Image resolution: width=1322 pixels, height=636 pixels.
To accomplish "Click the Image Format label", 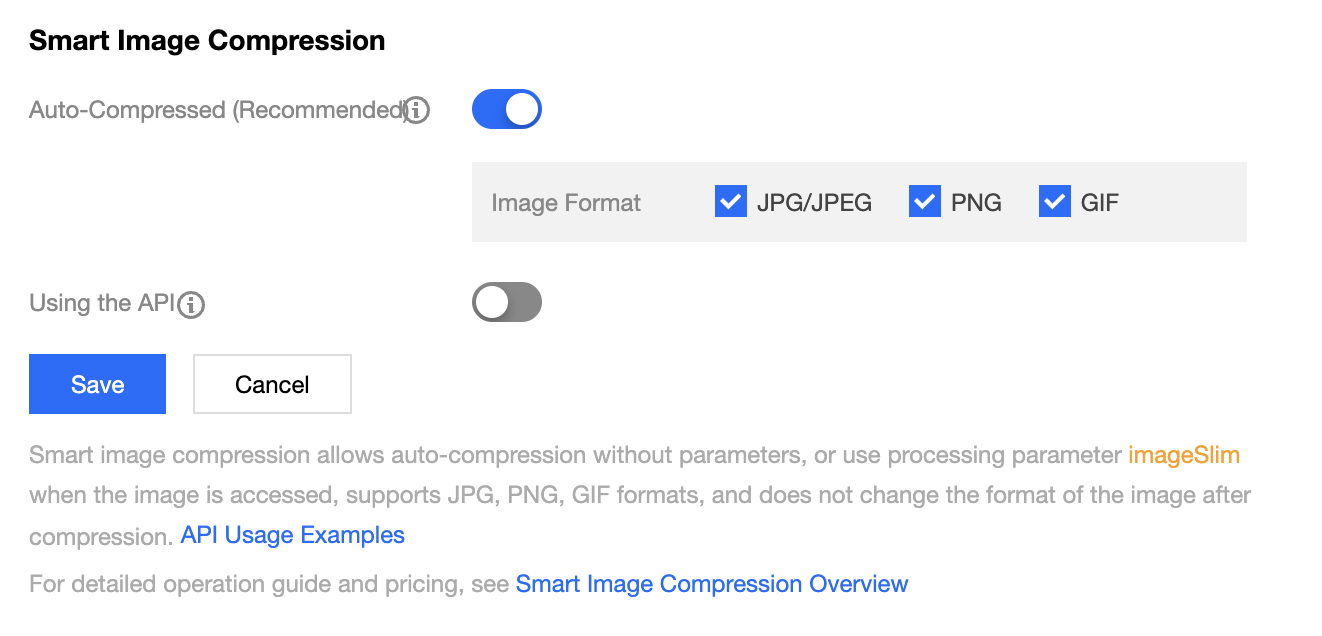I will click(566, 203).
